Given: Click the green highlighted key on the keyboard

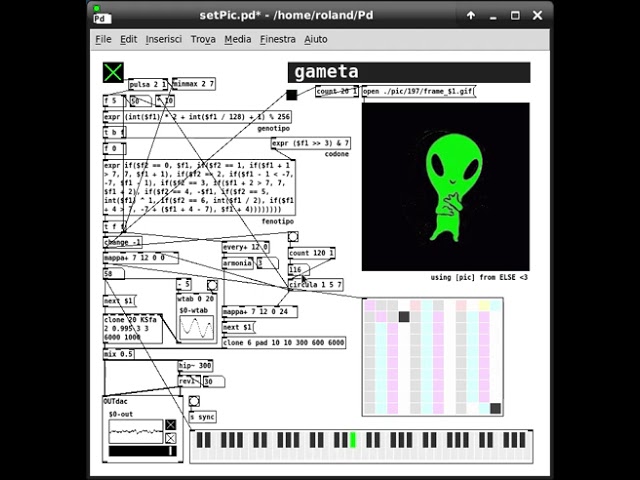Looking at the screenshot, I should pyautogui.click(x=353, y=440).
